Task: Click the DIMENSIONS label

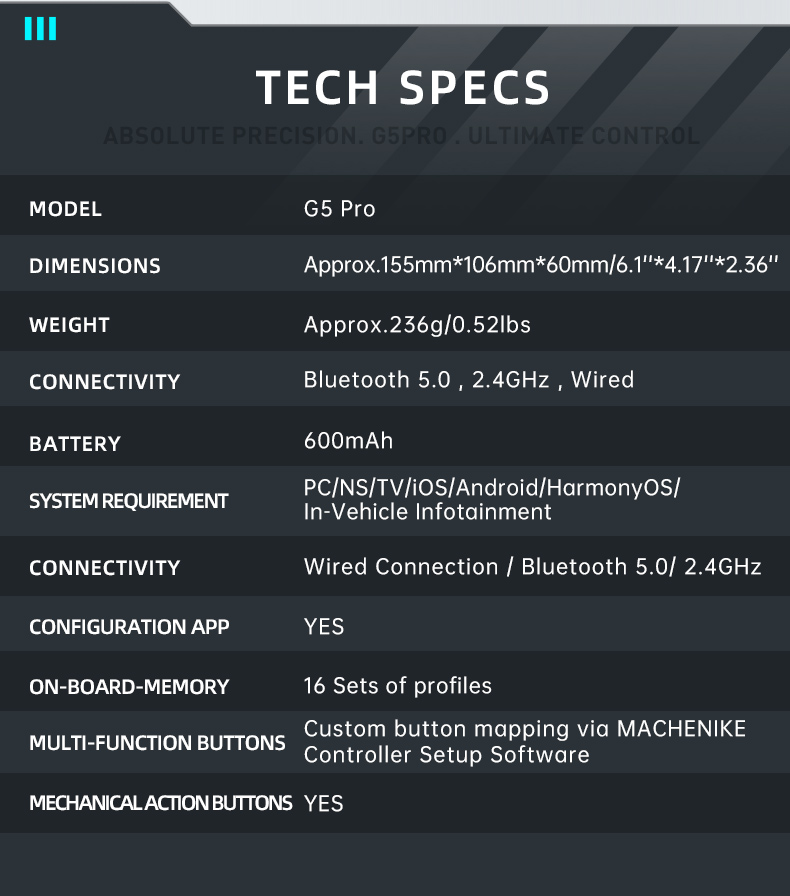Action: 95,266
